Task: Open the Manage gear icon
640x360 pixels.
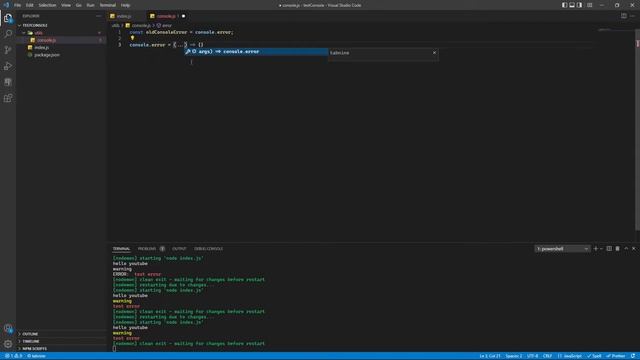Action: click(x=8, y=344)
